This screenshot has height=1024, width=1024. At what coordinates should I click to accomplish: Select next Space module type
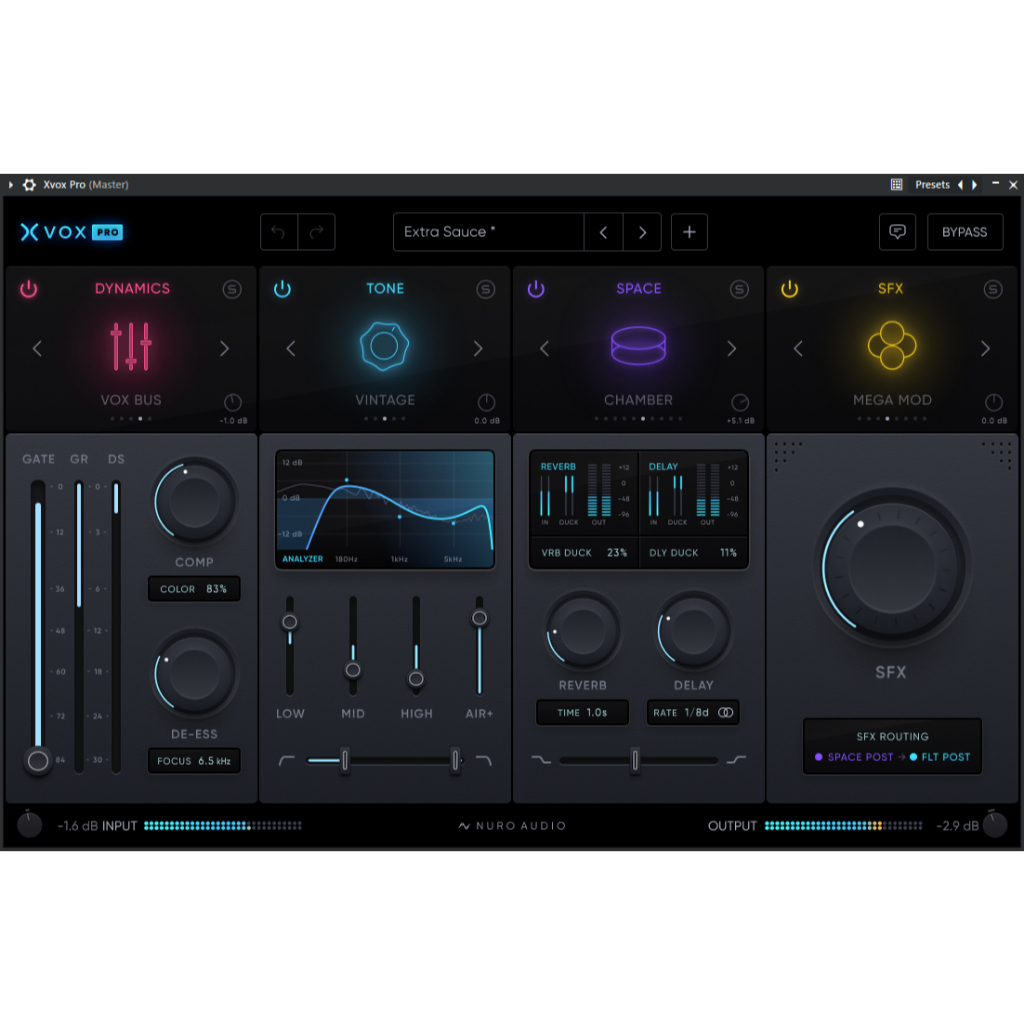pyautogui.click(x=732, y=349)
